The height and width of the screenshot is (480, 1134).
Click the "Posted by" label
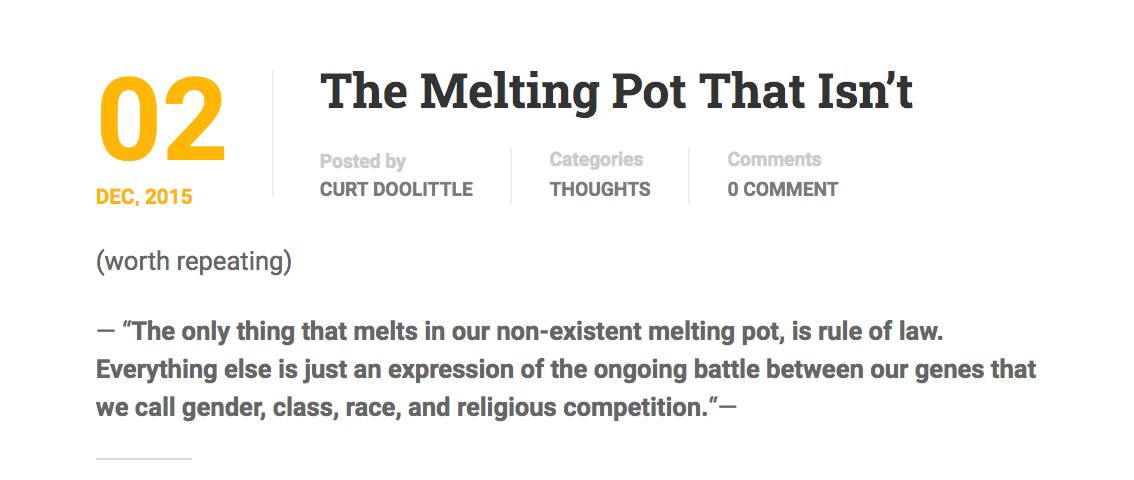[362, 161]
